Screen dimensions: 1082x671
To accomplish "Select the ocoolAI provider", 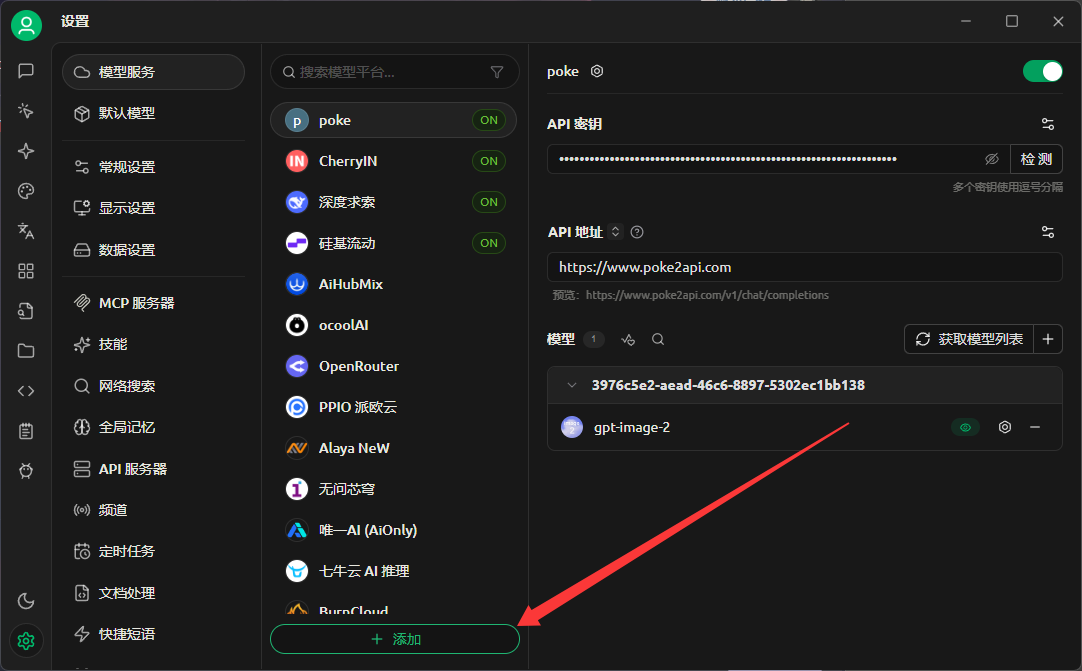I will (393, 325).
